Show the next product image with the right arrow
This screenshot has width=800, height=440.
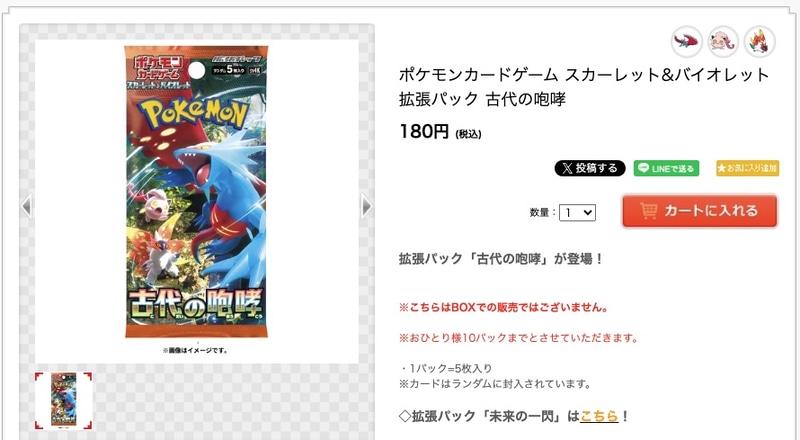point(366,206)
